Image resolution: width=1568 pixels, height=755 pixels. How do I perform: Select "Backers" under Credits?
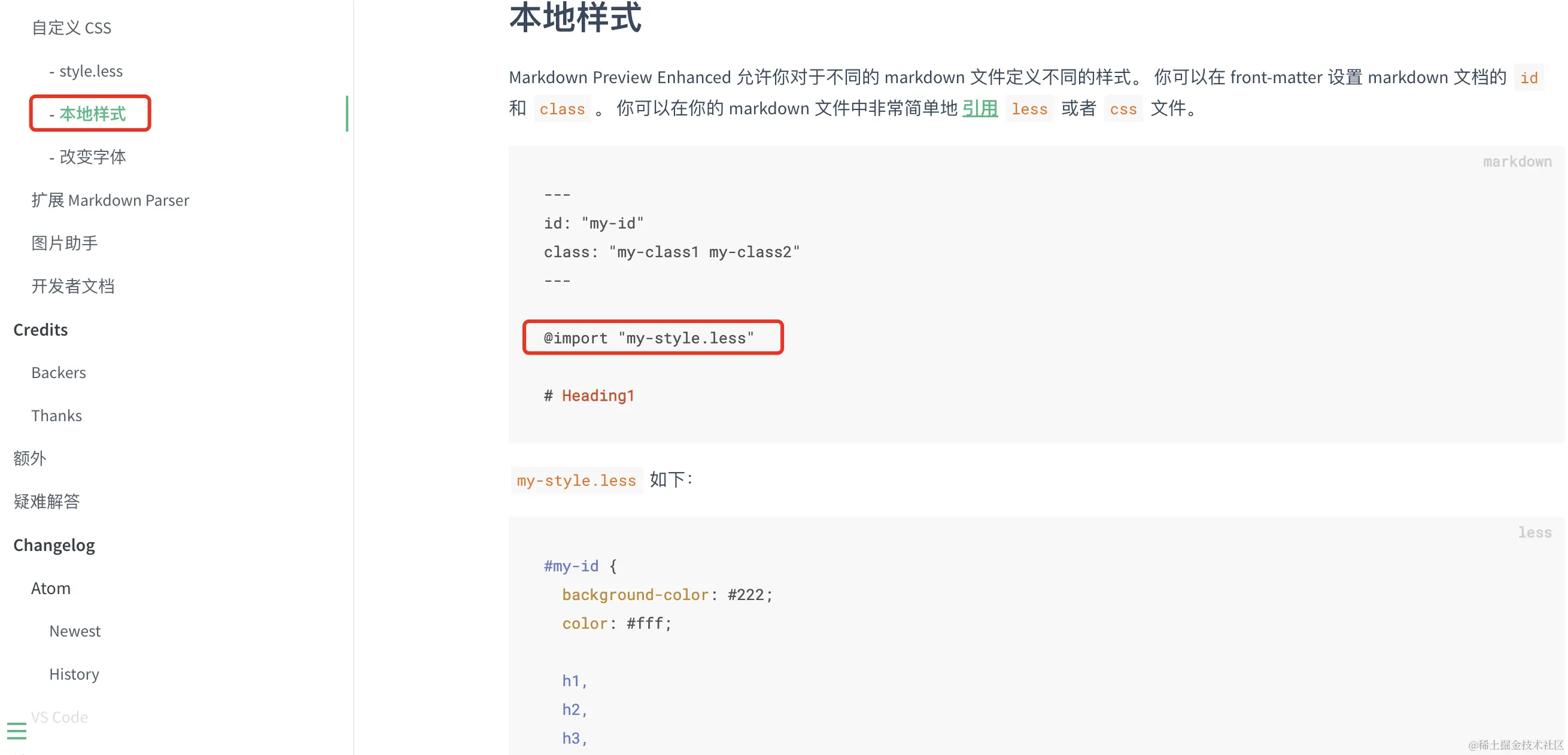[x=59, y=372]
